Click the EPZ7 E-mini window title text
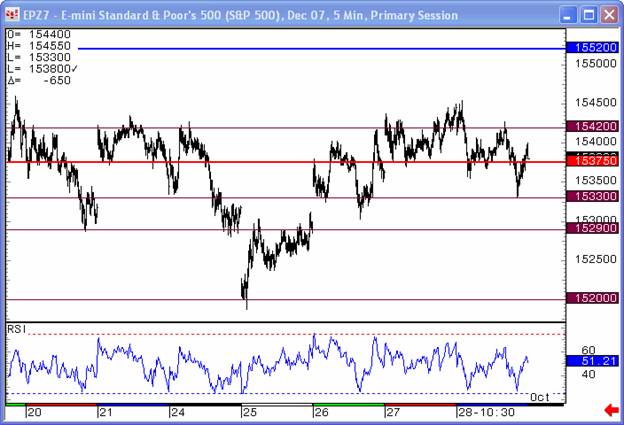The image size is (624, 425). (x=240, y=15)
